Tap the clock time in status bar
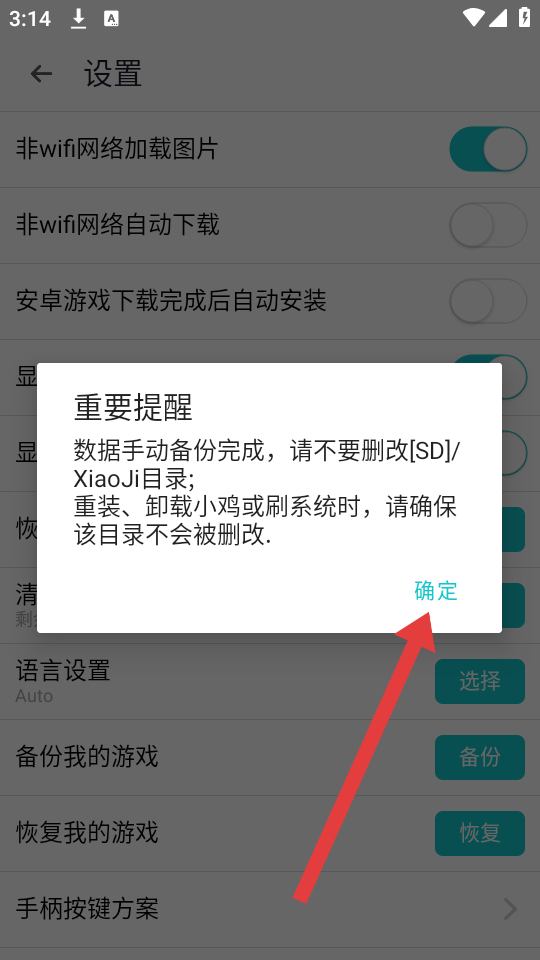 (x=30, y=19)
